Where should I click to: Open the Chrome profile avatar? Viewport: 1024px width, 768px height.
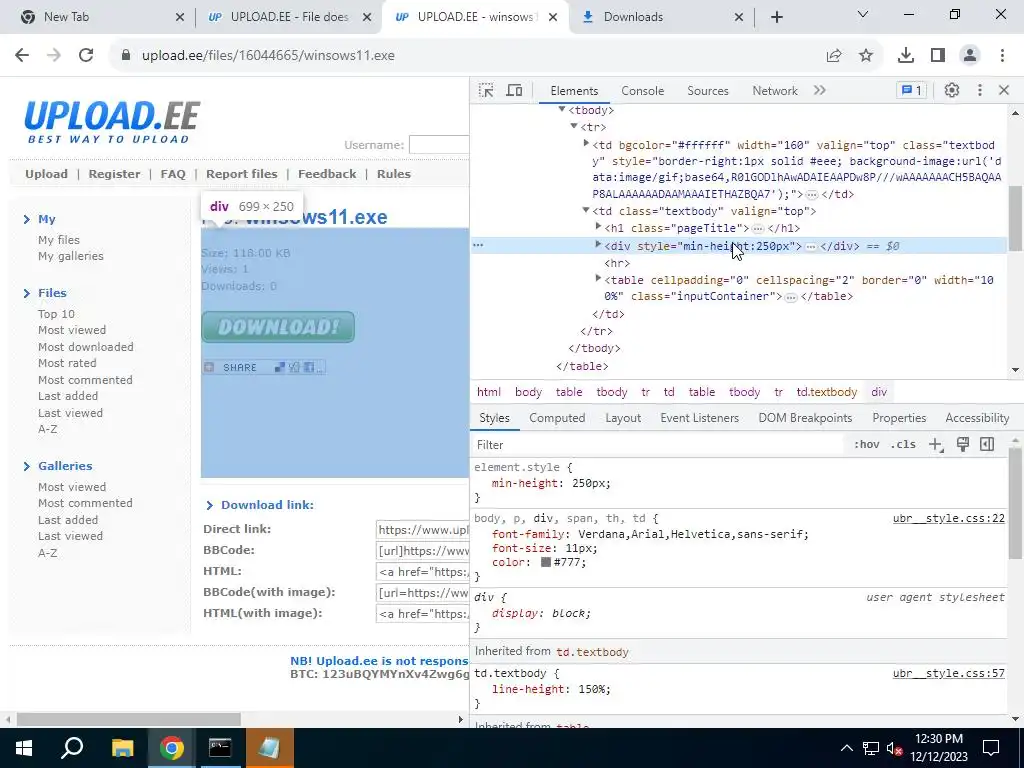point(970,56)
